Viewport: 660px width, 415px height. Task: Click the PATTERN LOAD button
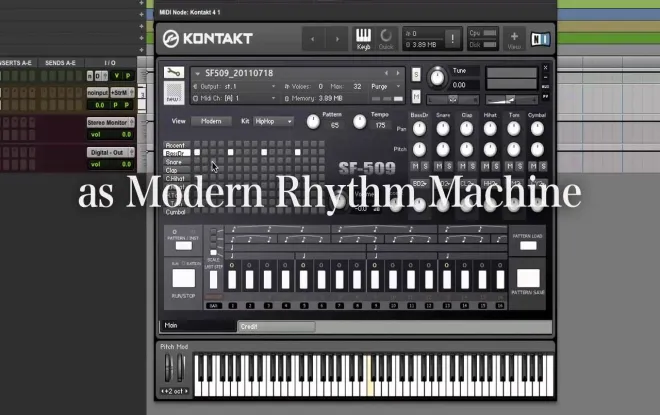[528, 246]
